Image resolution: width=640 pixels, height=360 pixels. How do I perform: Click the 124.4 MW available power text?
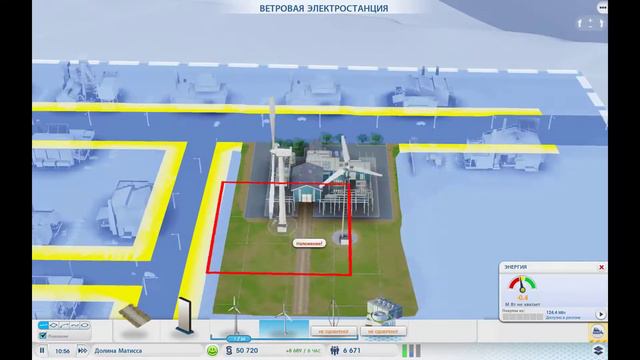pos(556,312)
